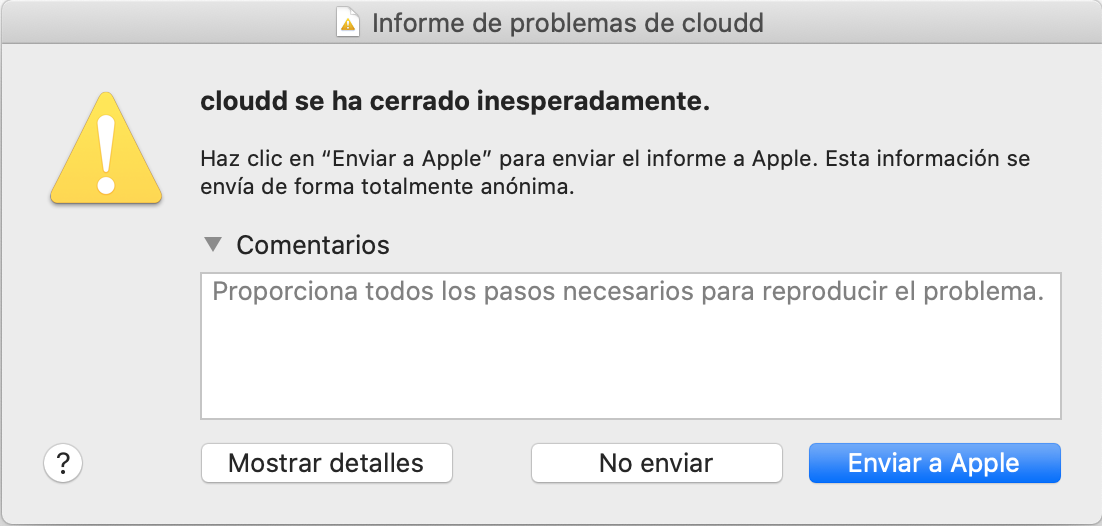Click the description line starting "Haz clic en"
The width and height of the screenshot is (1102, 526).
(x=615, y=159)
